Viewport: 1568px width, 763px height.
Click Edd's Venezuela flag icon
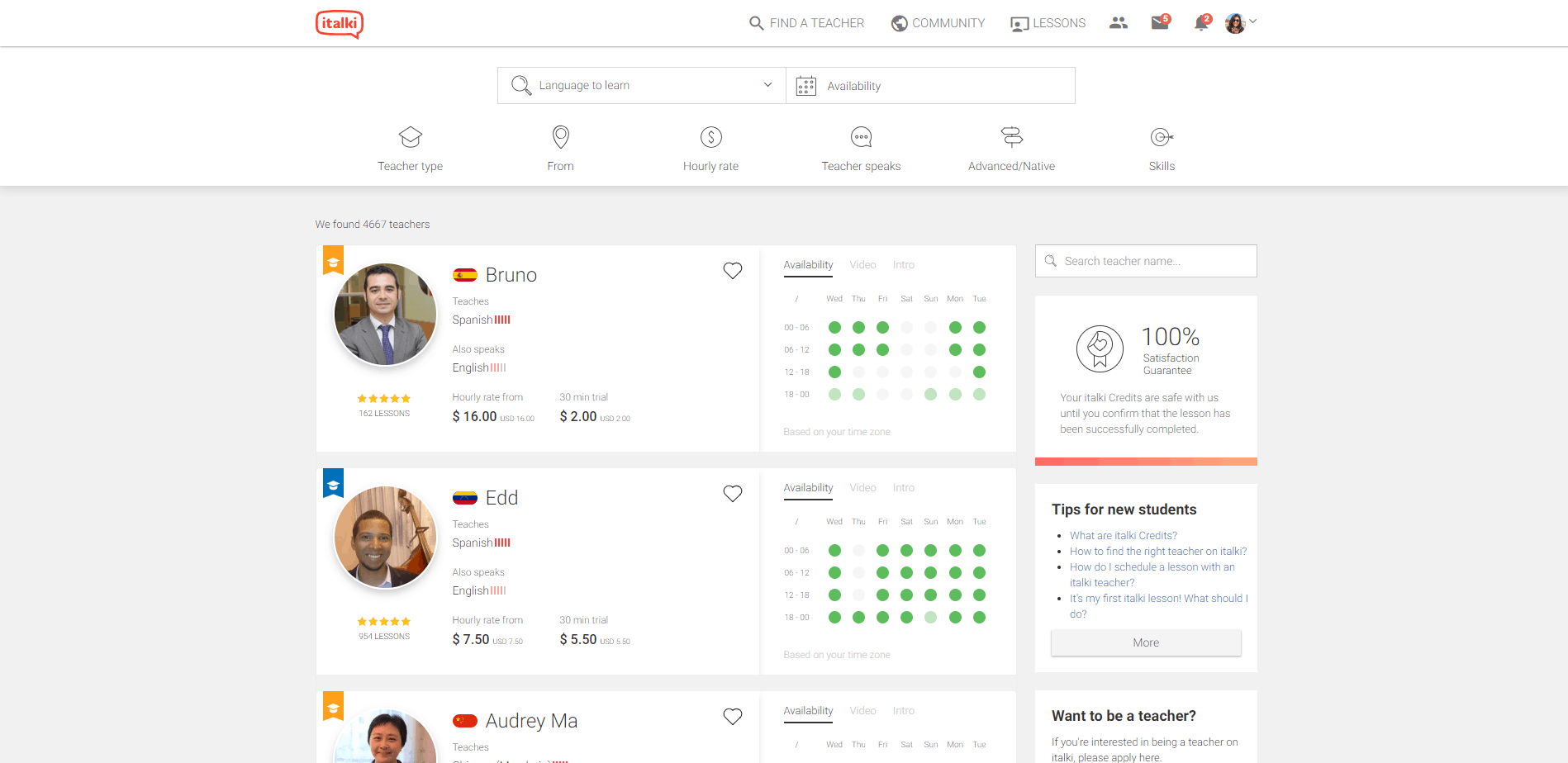point(465,498)
